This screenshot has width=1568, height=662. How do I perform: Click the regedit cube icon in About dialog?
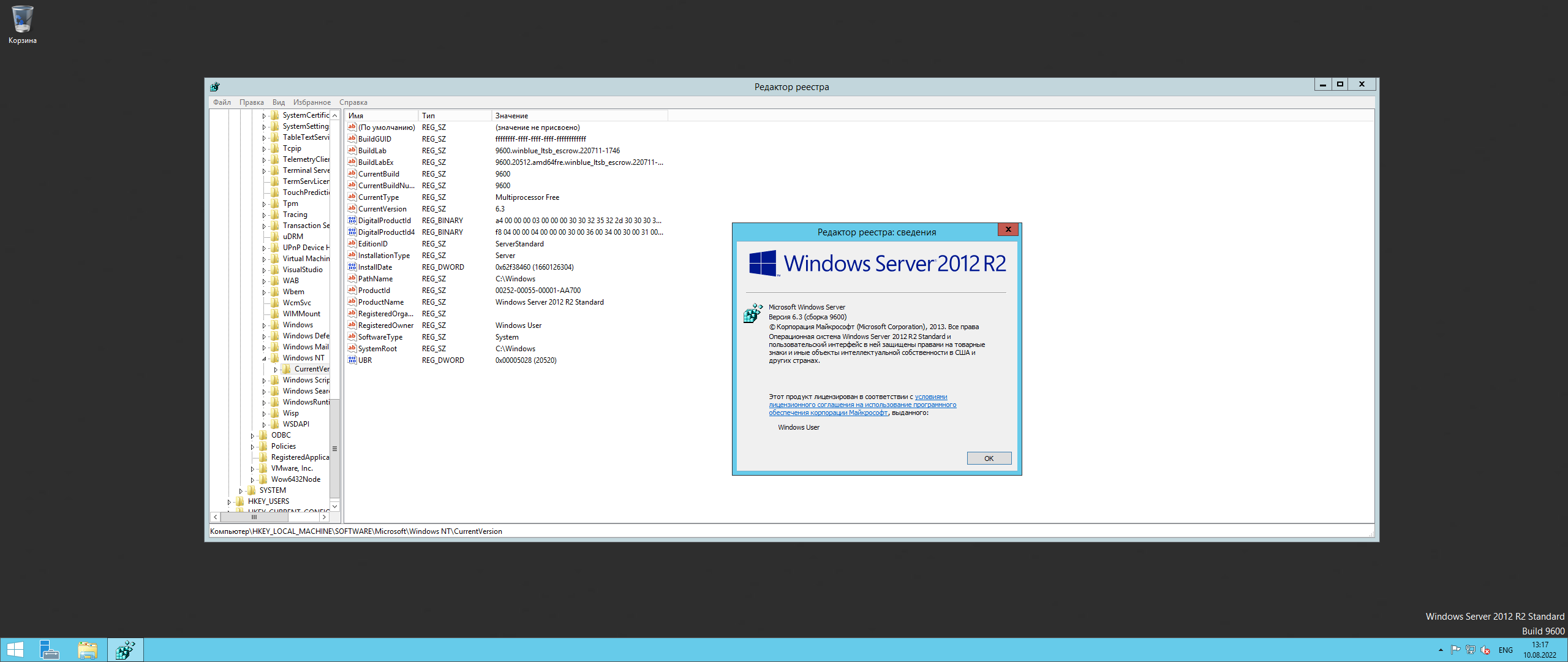tap(753, 313)
